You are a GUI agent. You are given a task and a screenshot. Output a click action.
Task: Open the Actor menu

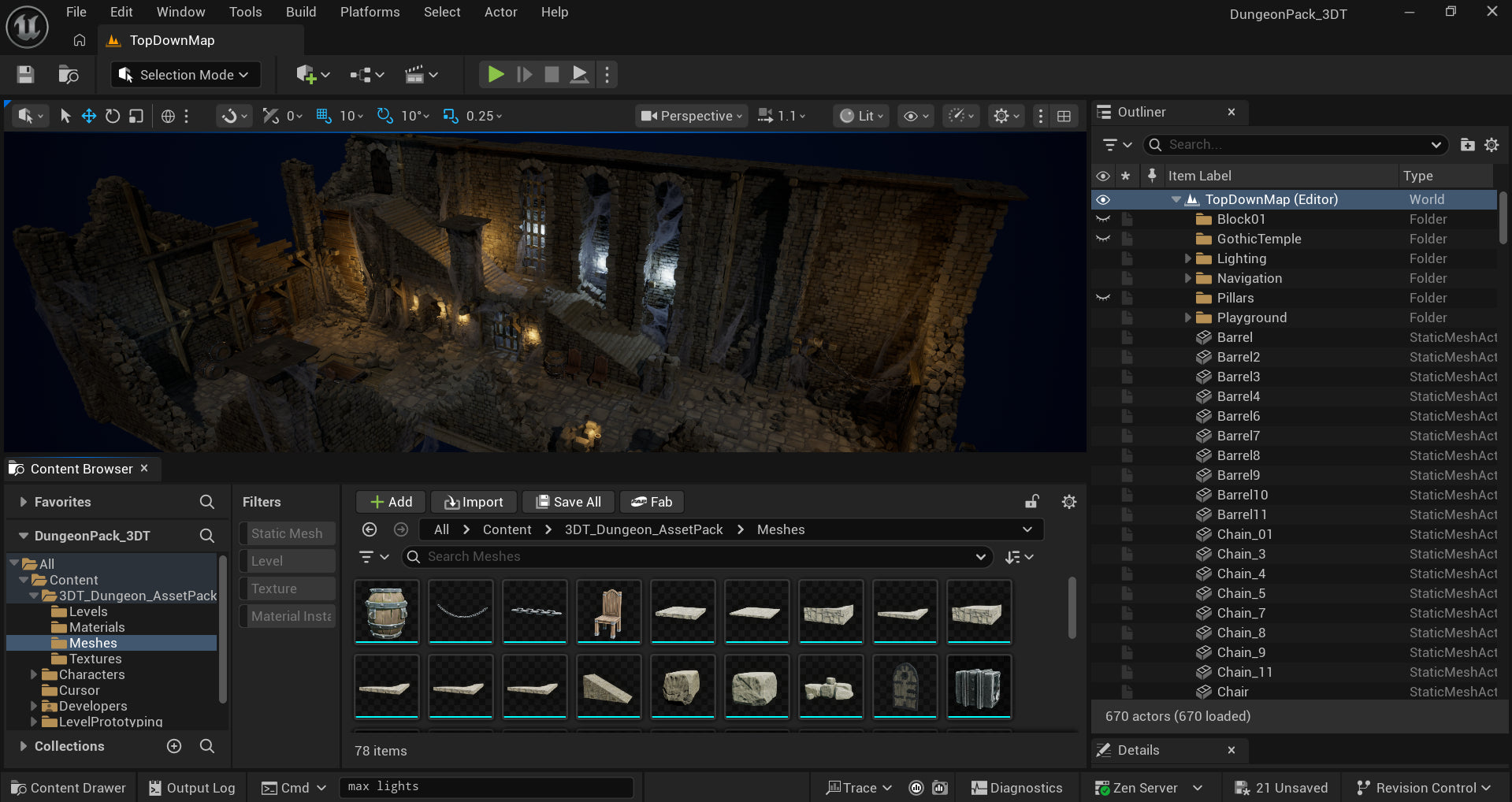pos(500,12)
